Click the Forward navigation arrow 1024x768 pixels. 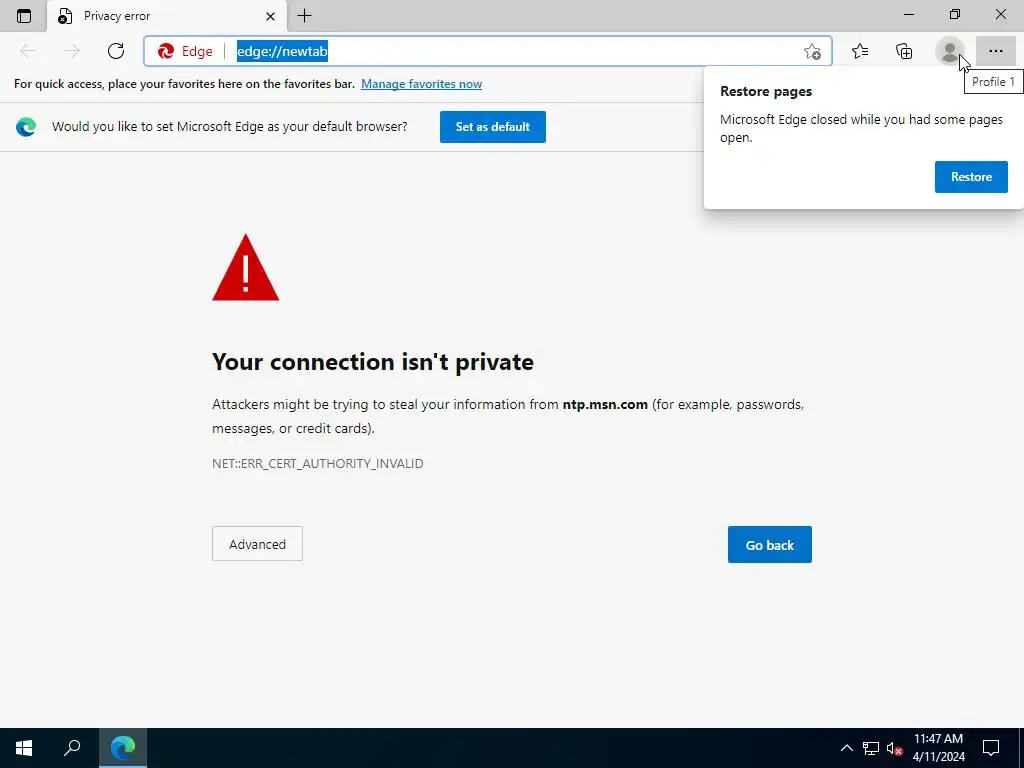72,51
